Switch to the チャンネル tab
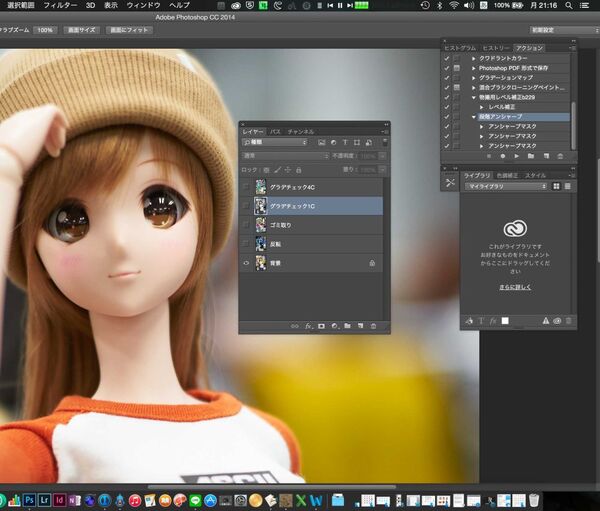The height and width of the screenshot is (511, 600). 301,132
